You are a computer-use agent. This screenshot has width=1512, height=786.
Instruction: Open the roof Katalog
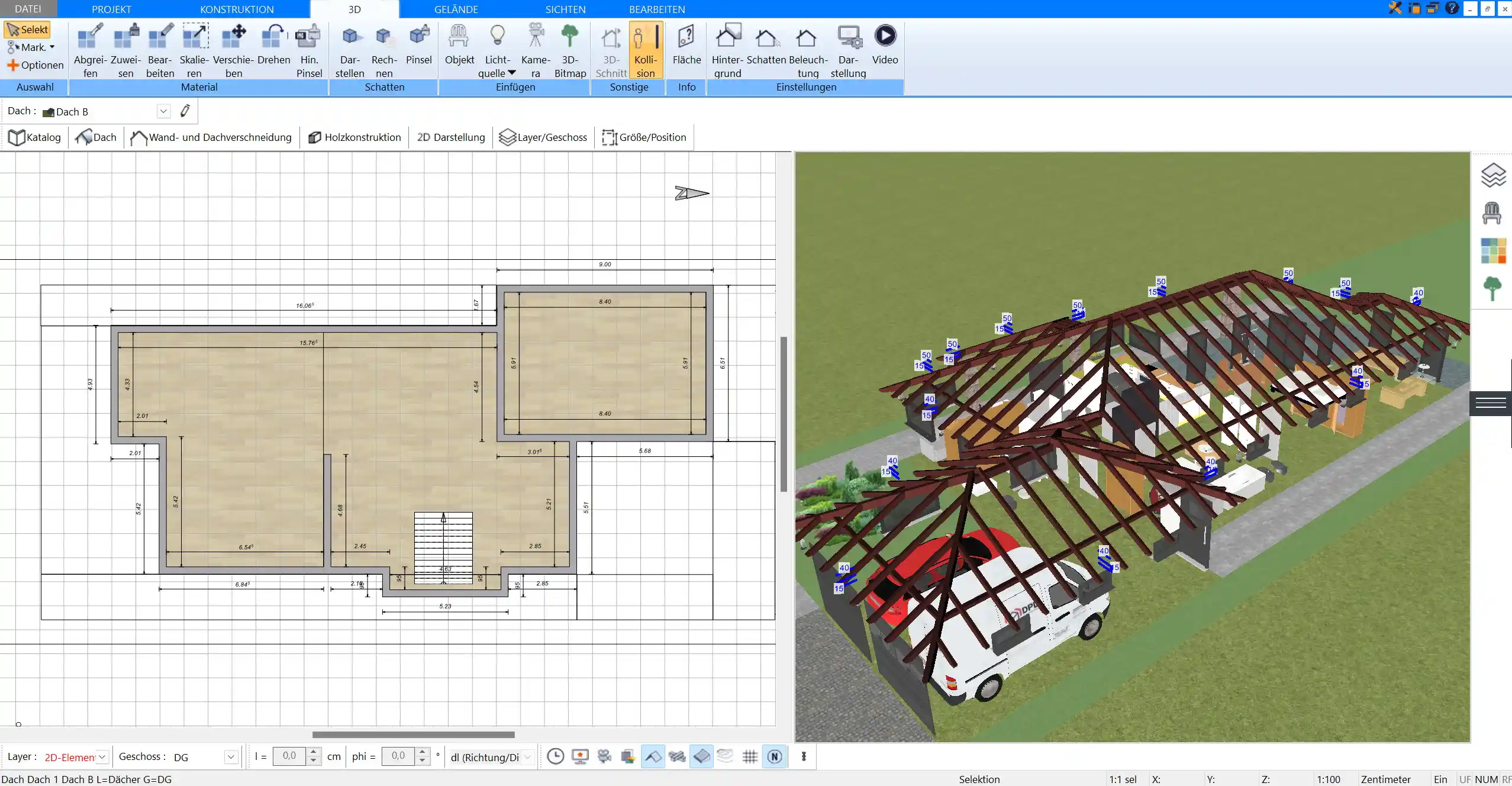point(34,137)
